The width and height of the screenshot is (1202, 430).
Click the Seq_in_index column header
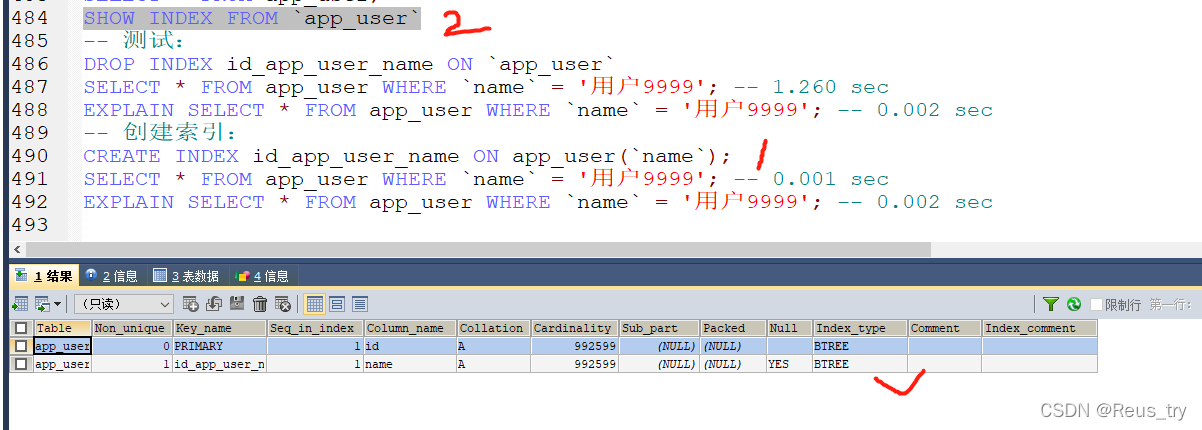(315, 328)
